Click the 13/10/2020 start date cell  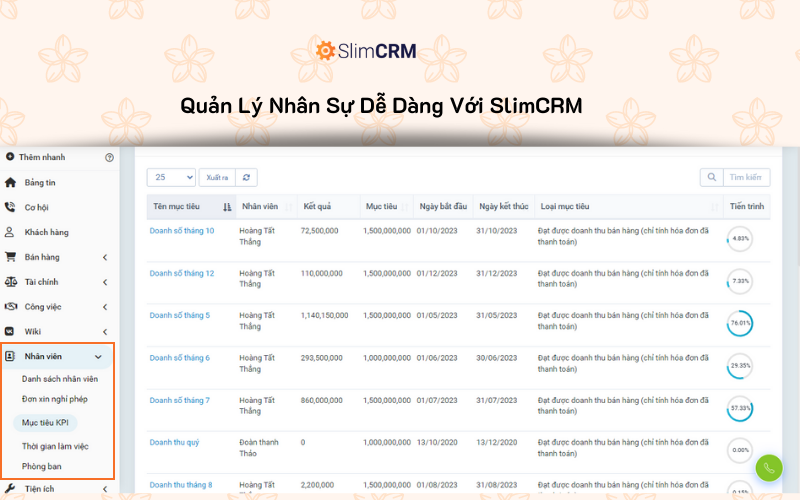tap(437, 442)
